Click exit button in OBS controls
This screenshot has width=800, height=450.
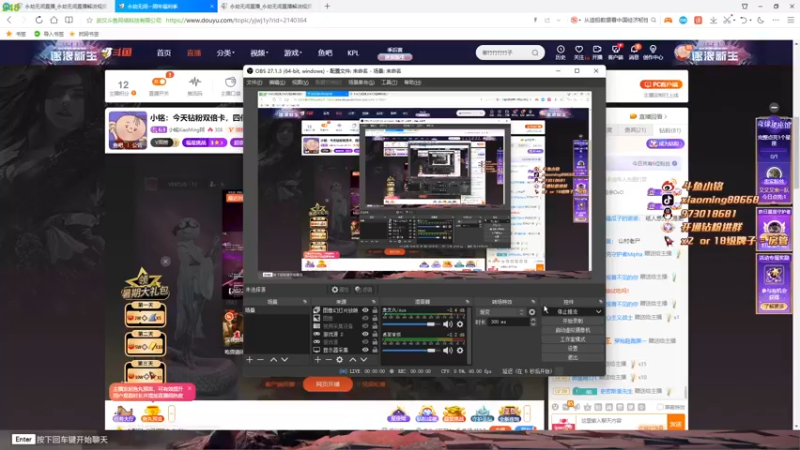pyautogui.click(x=572, y=358)
